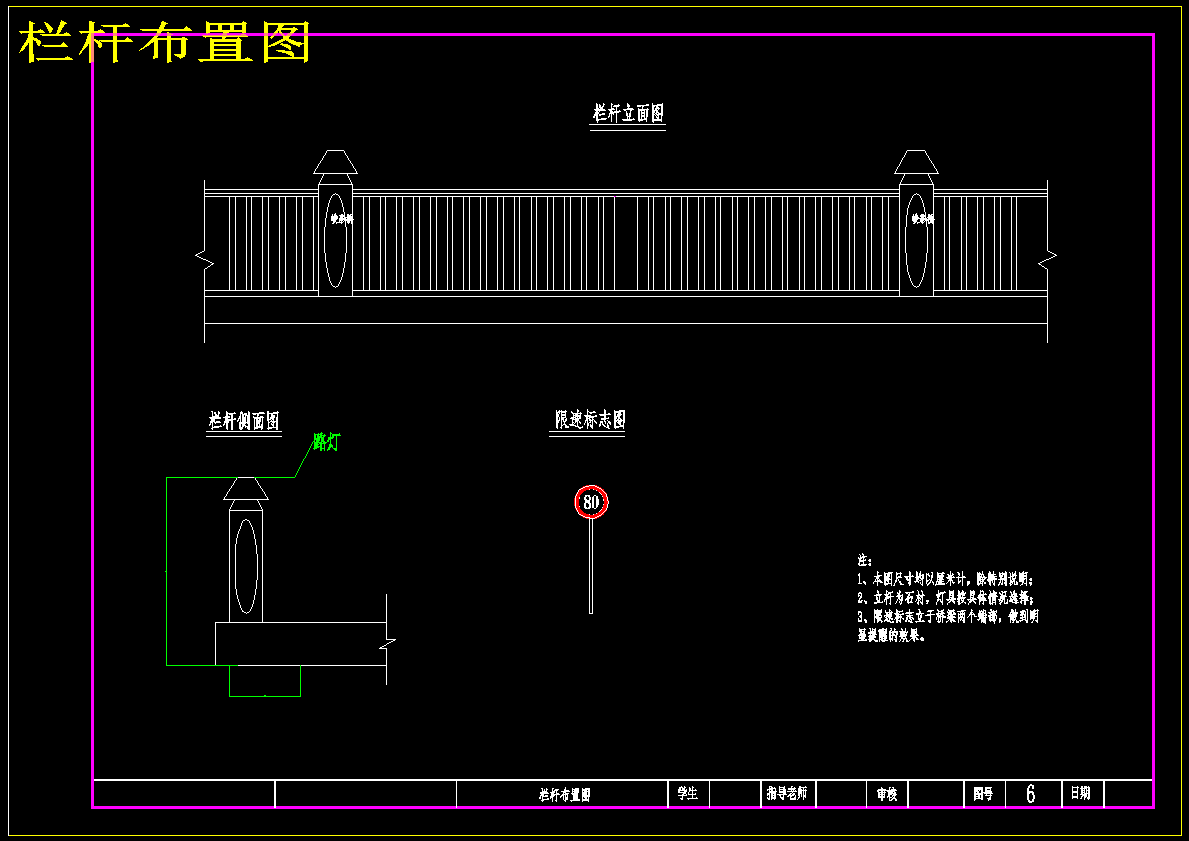Image resolution: width=1189 pixels, height=841 pixels.
Task: Click the right post oval in elevation view
Action: point(916,240)
